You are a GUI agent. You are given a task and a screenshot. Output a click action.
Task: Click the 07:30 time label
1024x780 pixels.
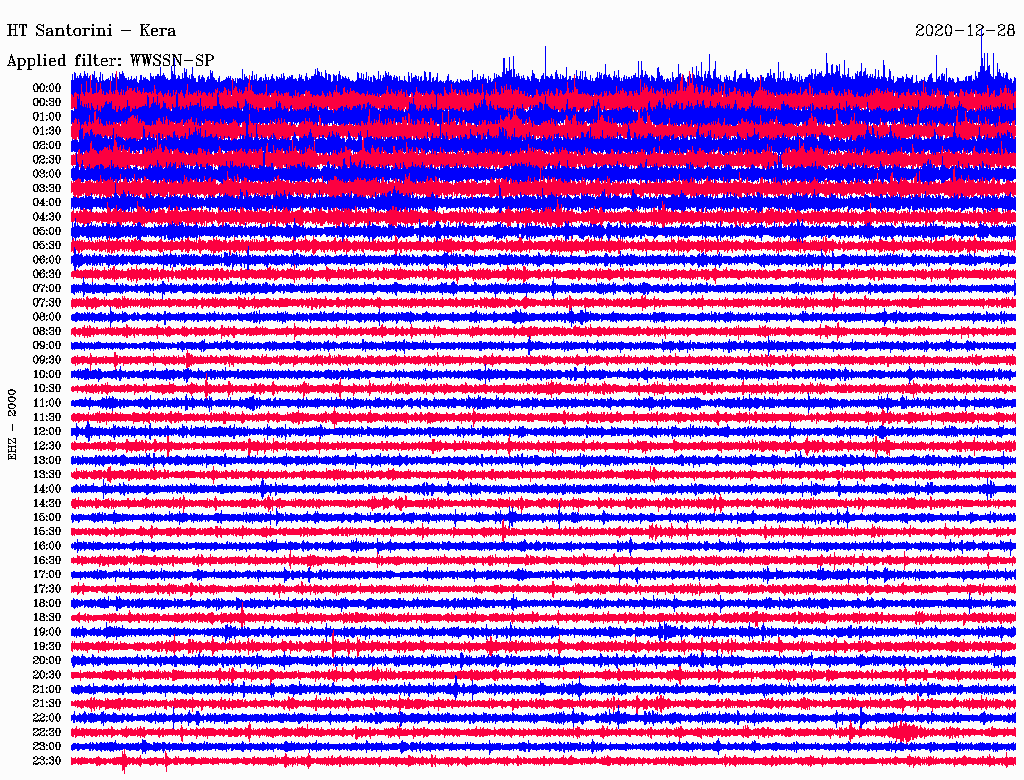47,303
